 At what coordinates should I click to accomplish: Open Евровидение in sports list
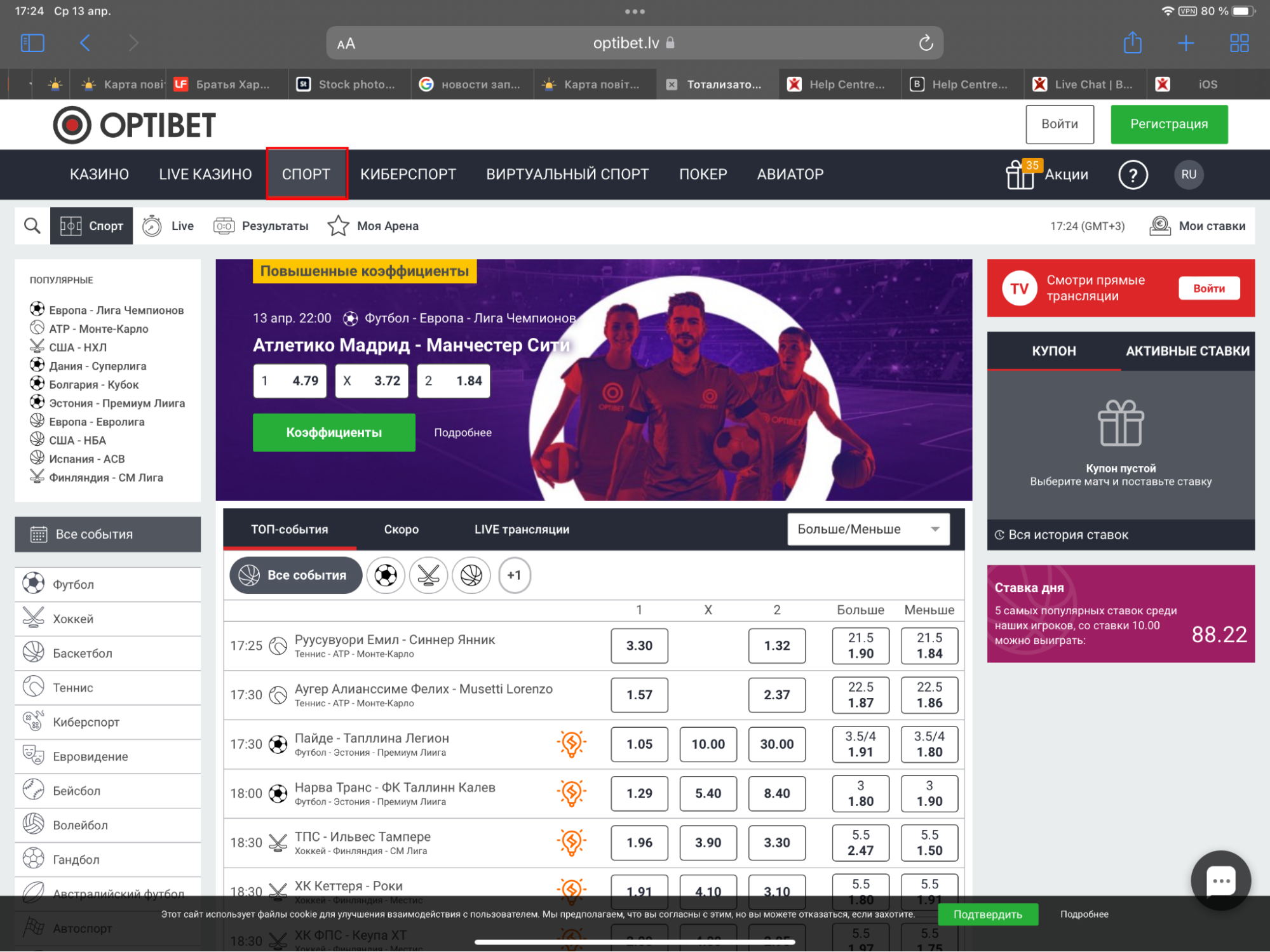pos(107,756)
